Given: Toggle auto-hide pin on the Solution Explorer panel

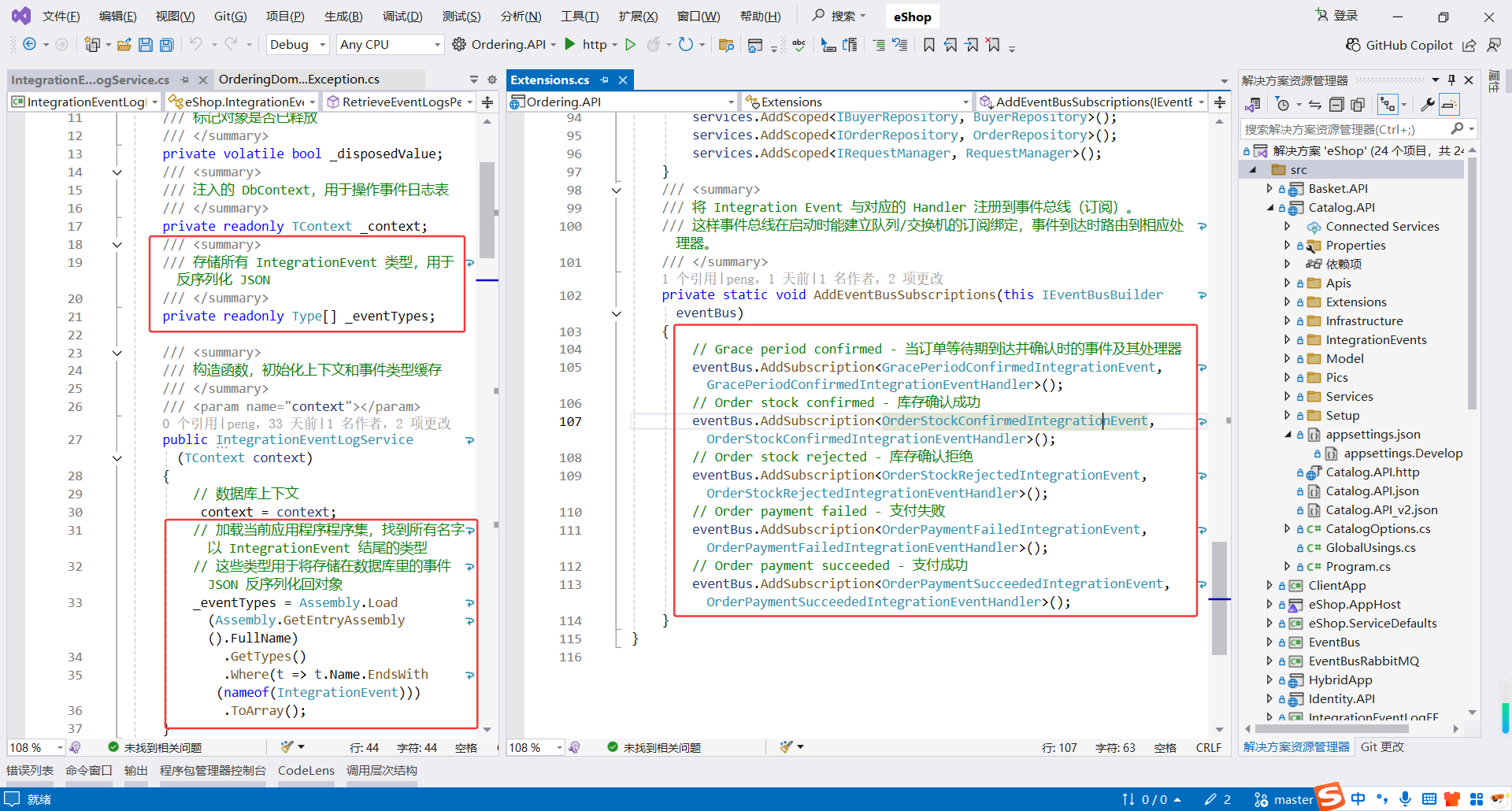Looking at the screenshot, I should [x=1451, y=80].
